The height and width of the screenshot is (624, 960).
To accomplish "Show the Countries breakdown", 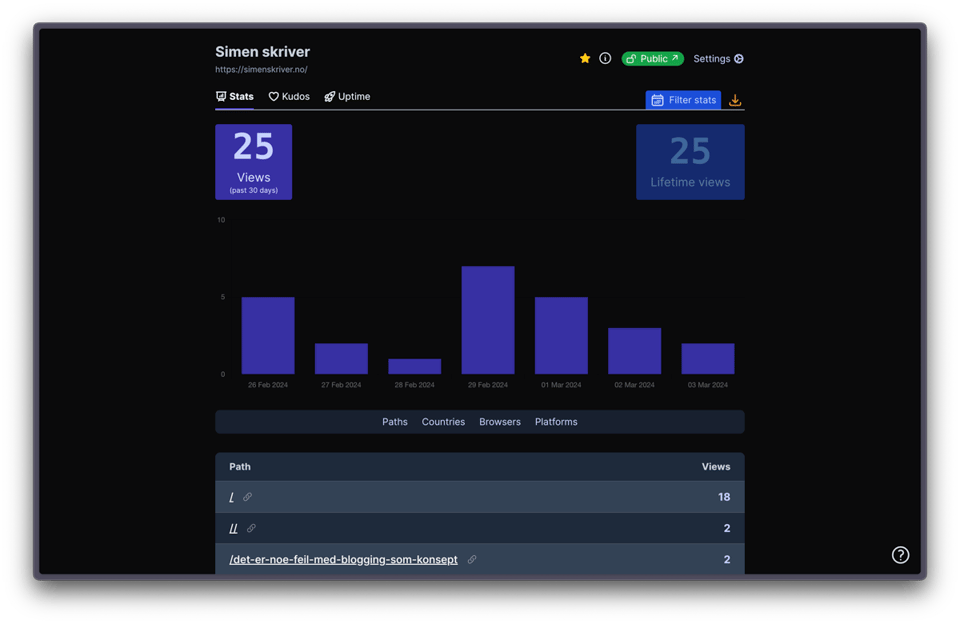I will (x=443, y=422).
